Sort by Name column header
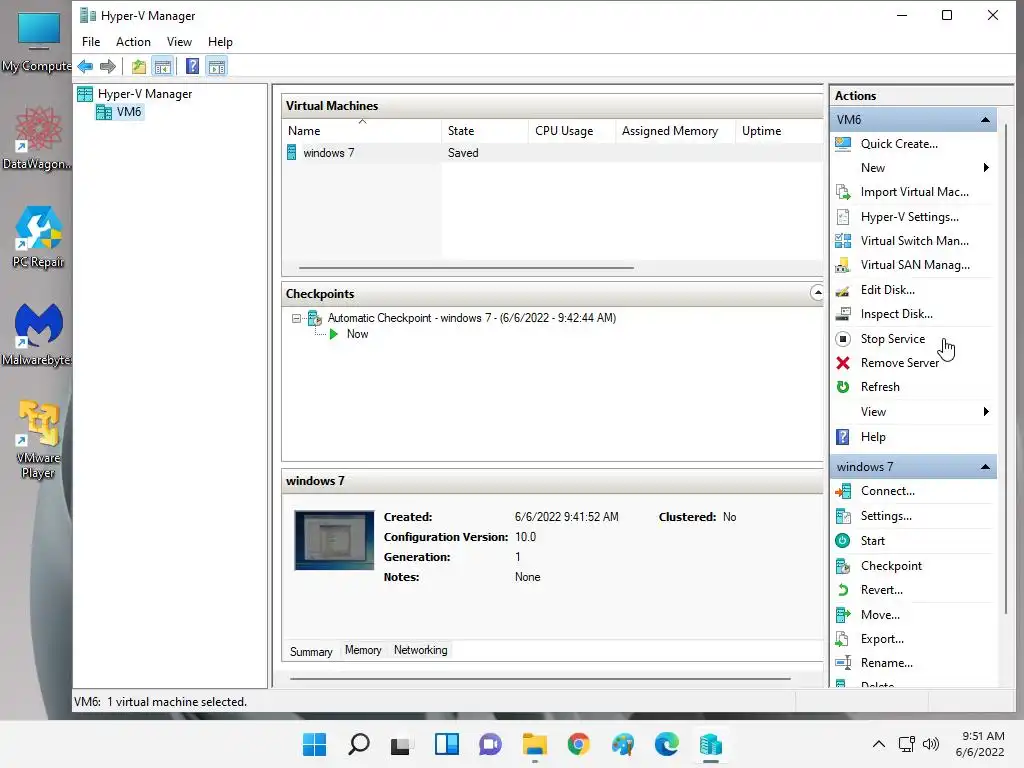Screen dimensions: 1024x768 362,131
